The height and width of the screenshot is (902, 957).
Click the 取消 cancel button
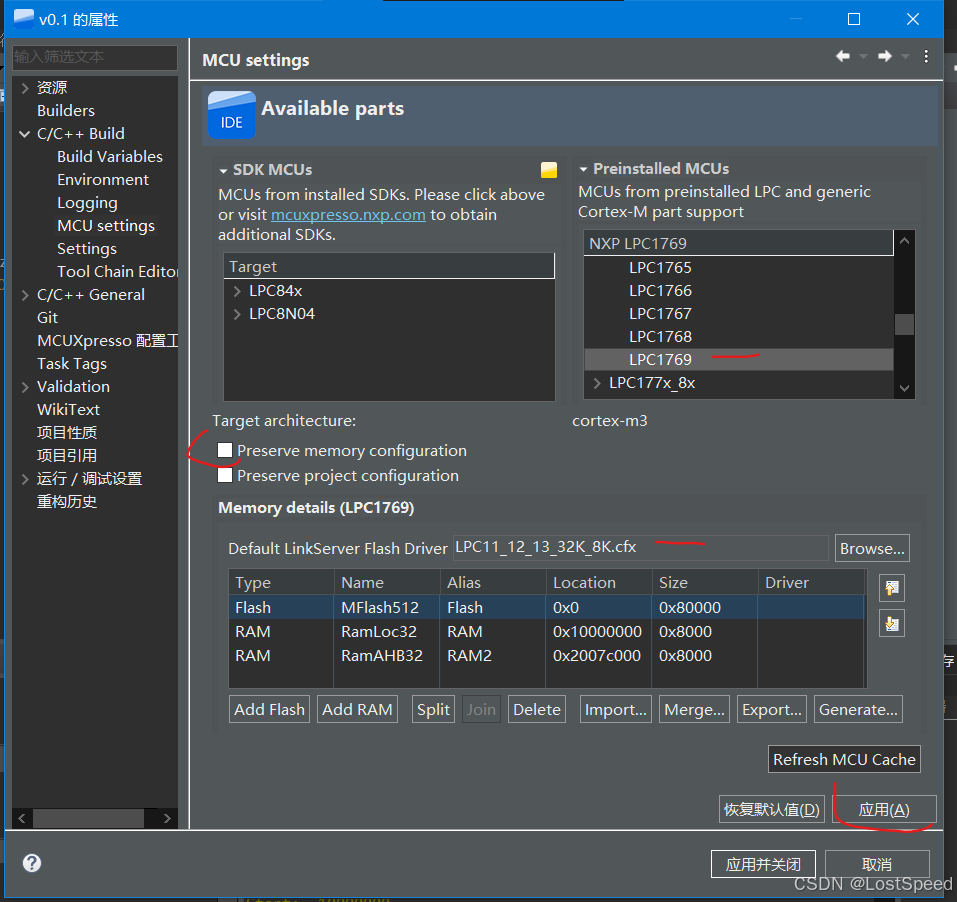click(x=877, y=864)
